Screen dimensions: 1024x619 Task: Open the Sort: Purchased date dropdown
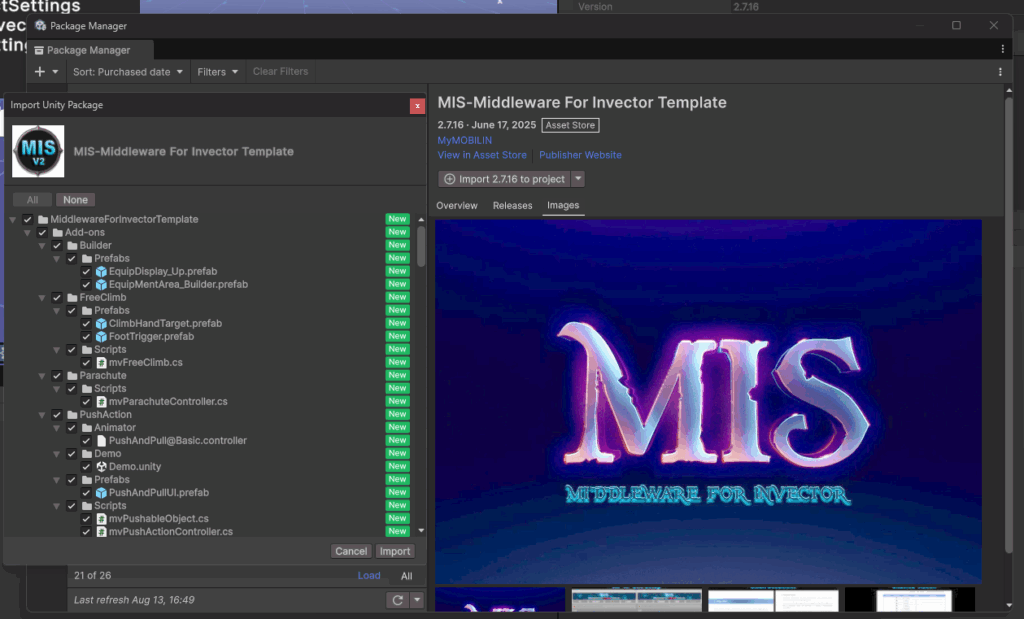coord(128,72)
